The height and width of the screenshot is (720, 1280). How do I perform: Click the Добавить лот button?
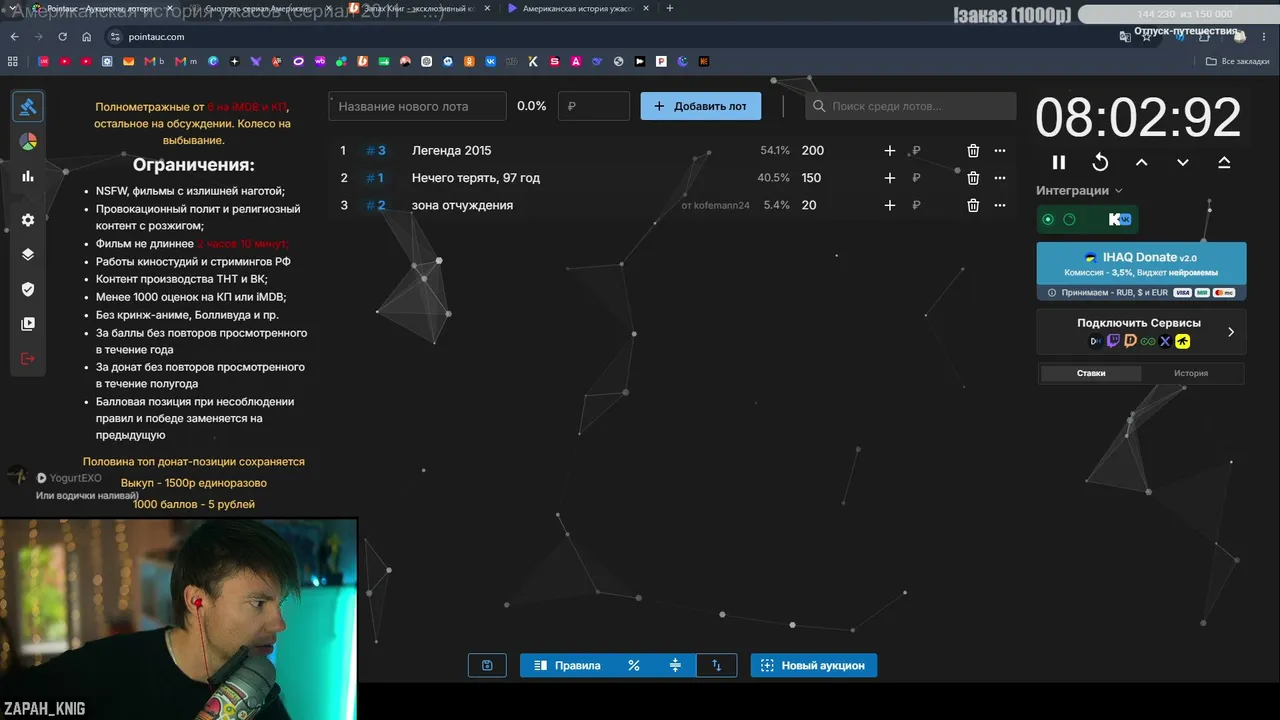point(701,106)
